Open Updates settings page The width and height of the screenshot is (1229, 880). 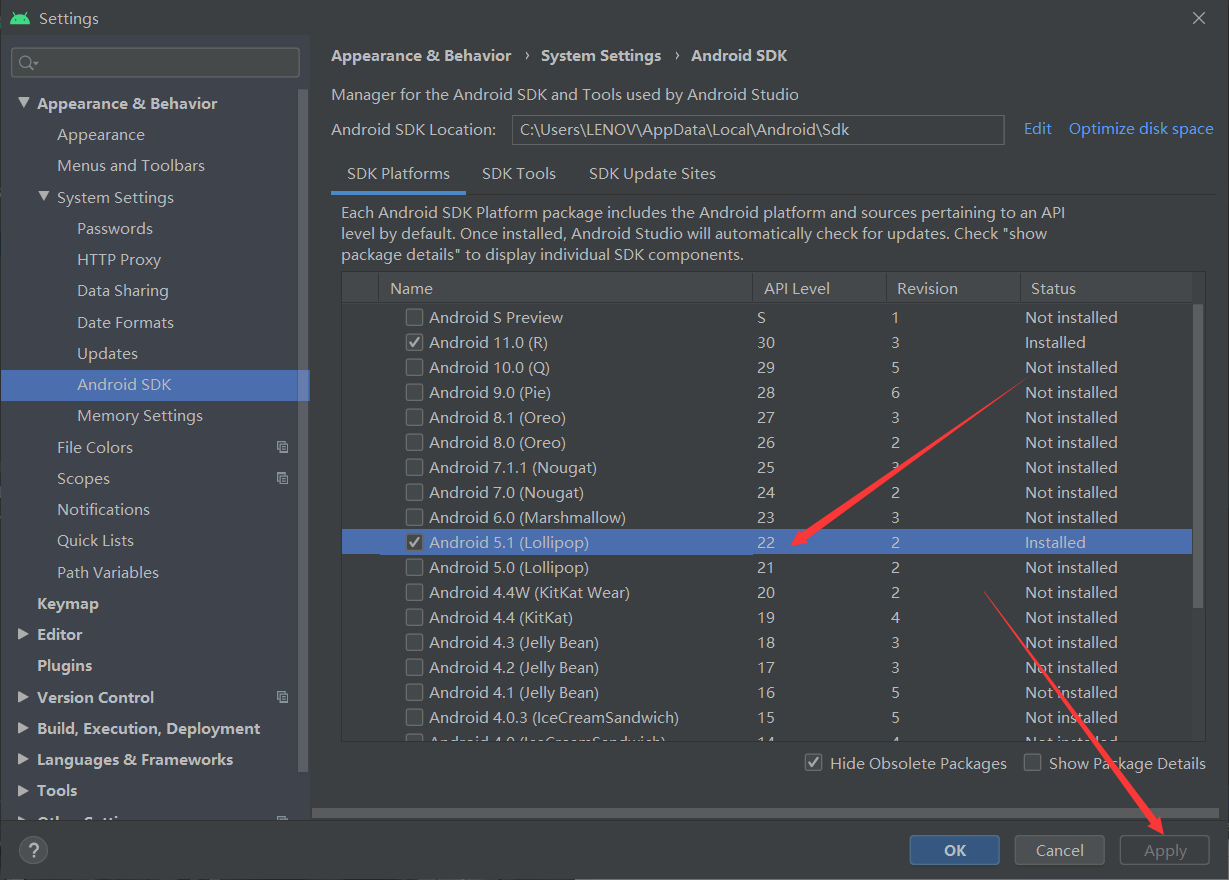click(107, 354)
